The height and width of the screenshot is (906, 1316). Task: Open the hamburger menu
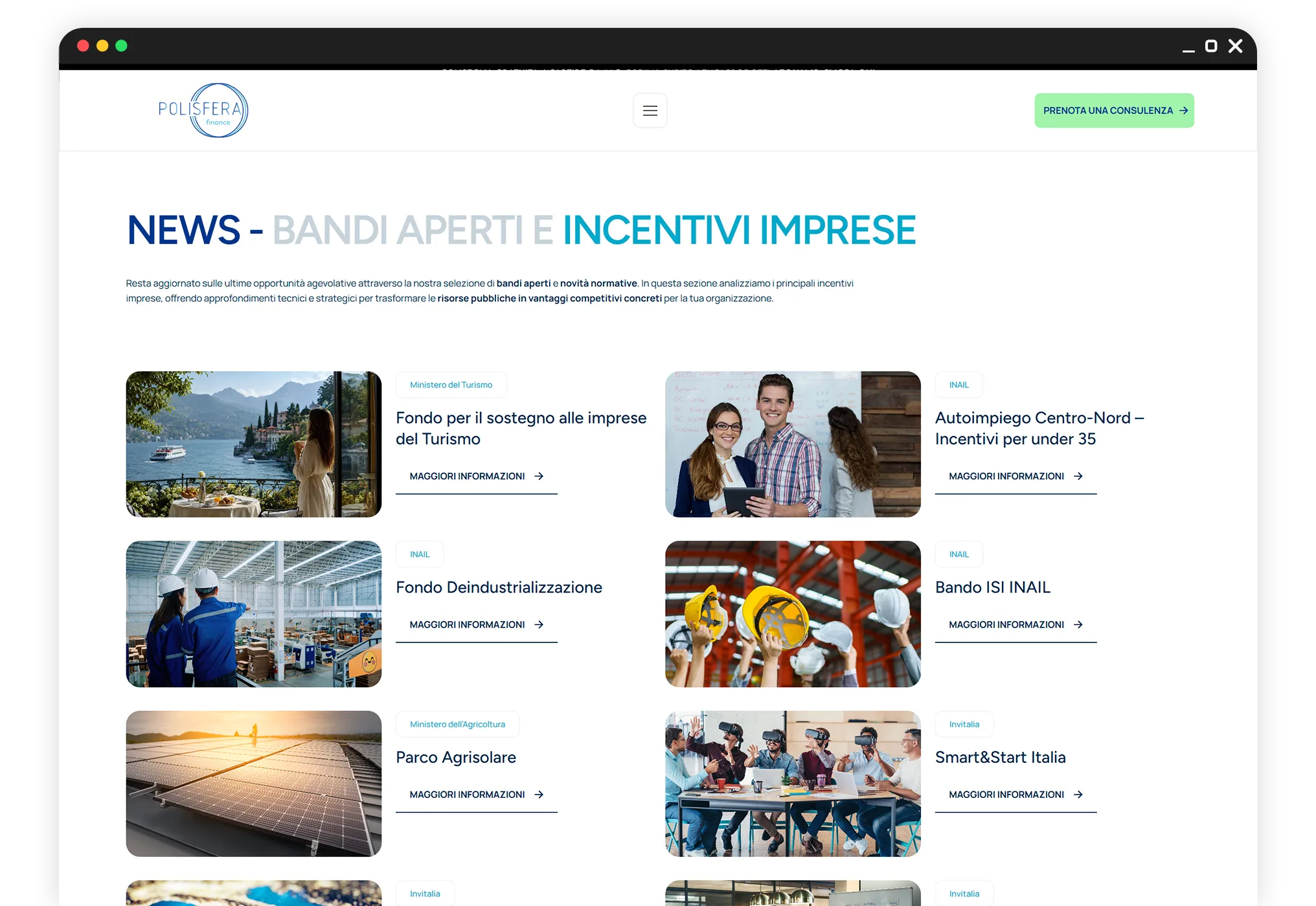650,111
